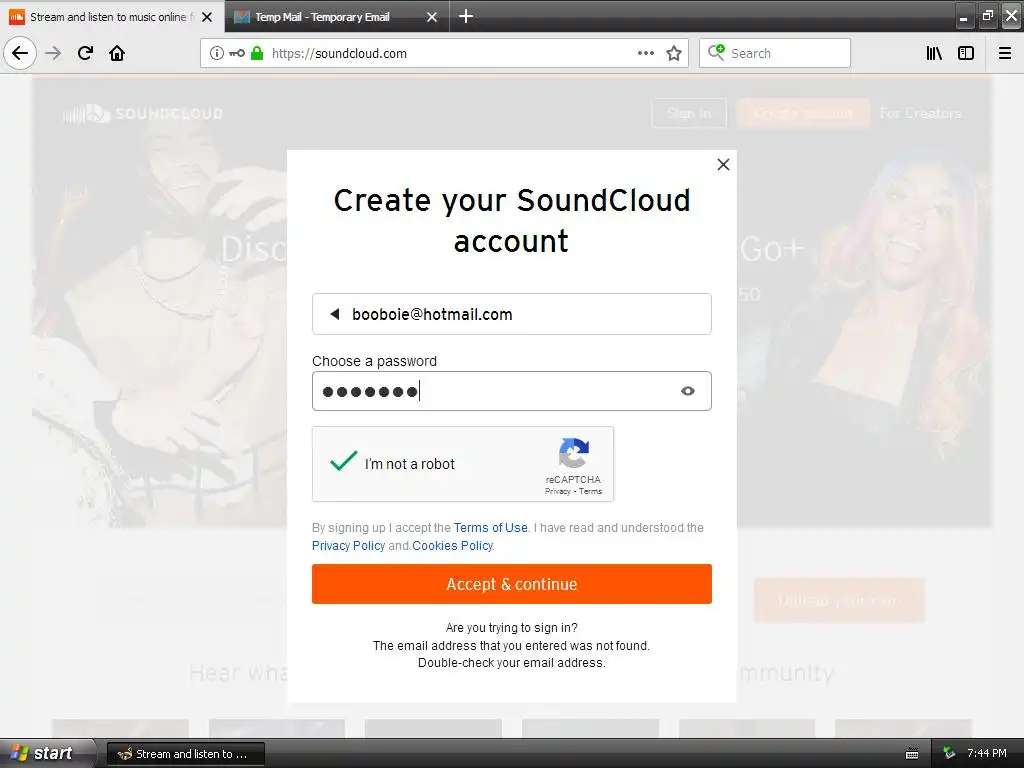Click the URL address bar
The width and height of the screenshot is (1024, 768).
click(x=444, y=54)
